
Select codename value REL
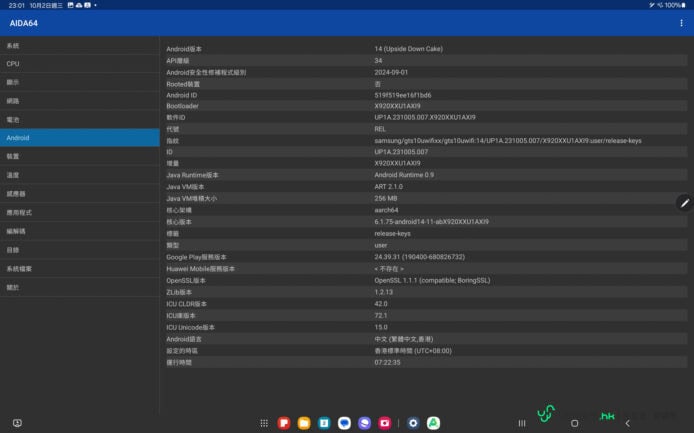pos(380,129)
